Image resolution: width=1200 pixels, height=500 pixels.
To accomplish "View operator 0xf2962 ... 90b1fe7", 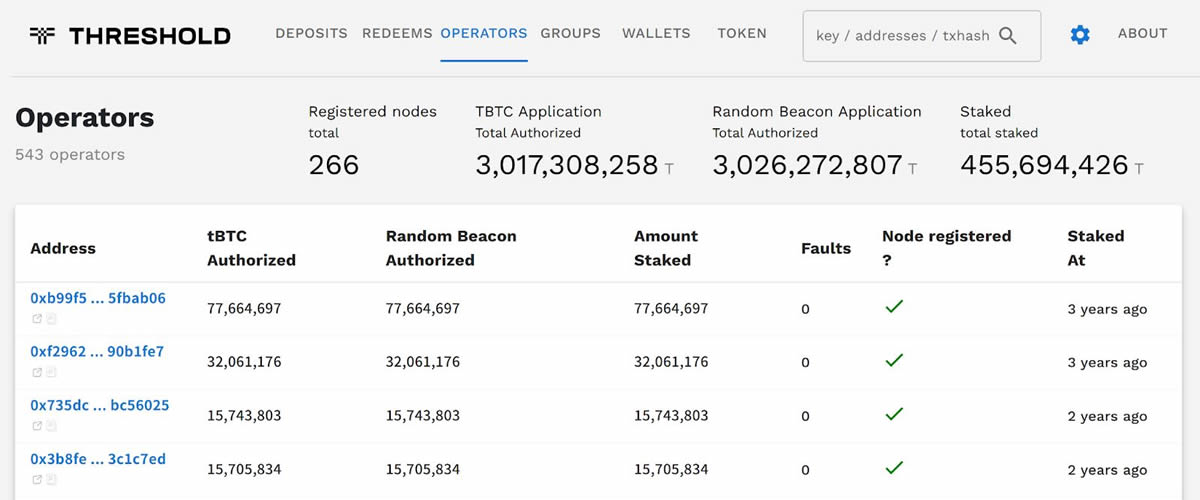I will (x=97, y=352).
